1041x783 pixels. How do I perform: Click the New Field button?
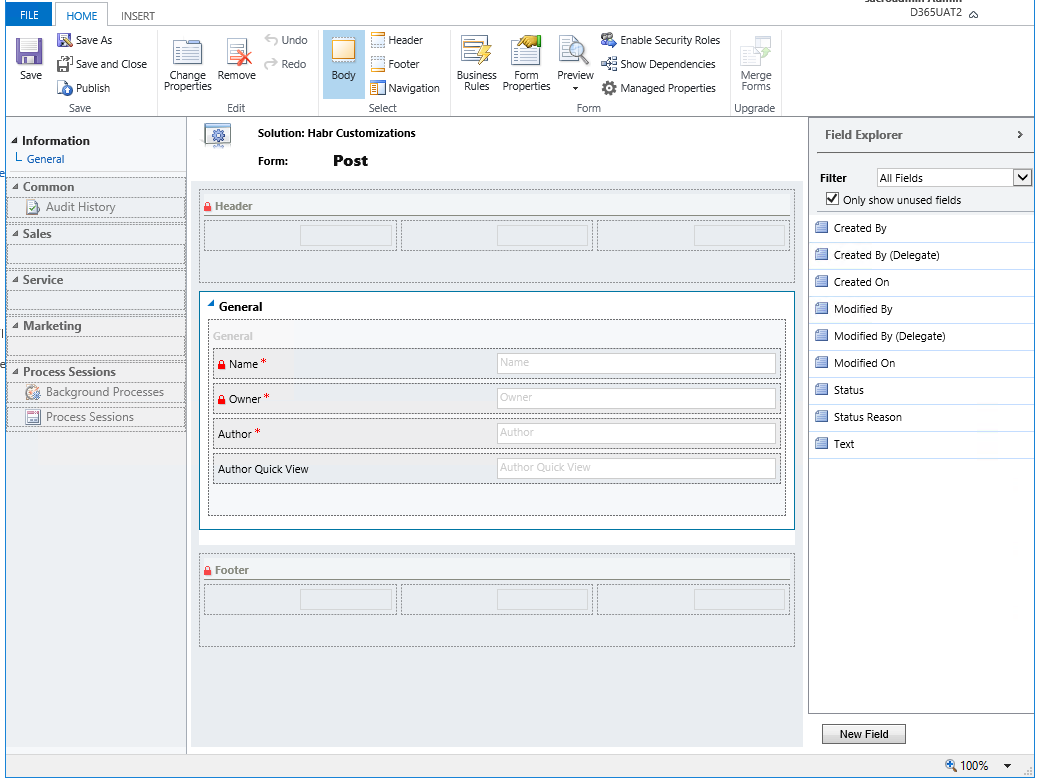click(863, 733)
